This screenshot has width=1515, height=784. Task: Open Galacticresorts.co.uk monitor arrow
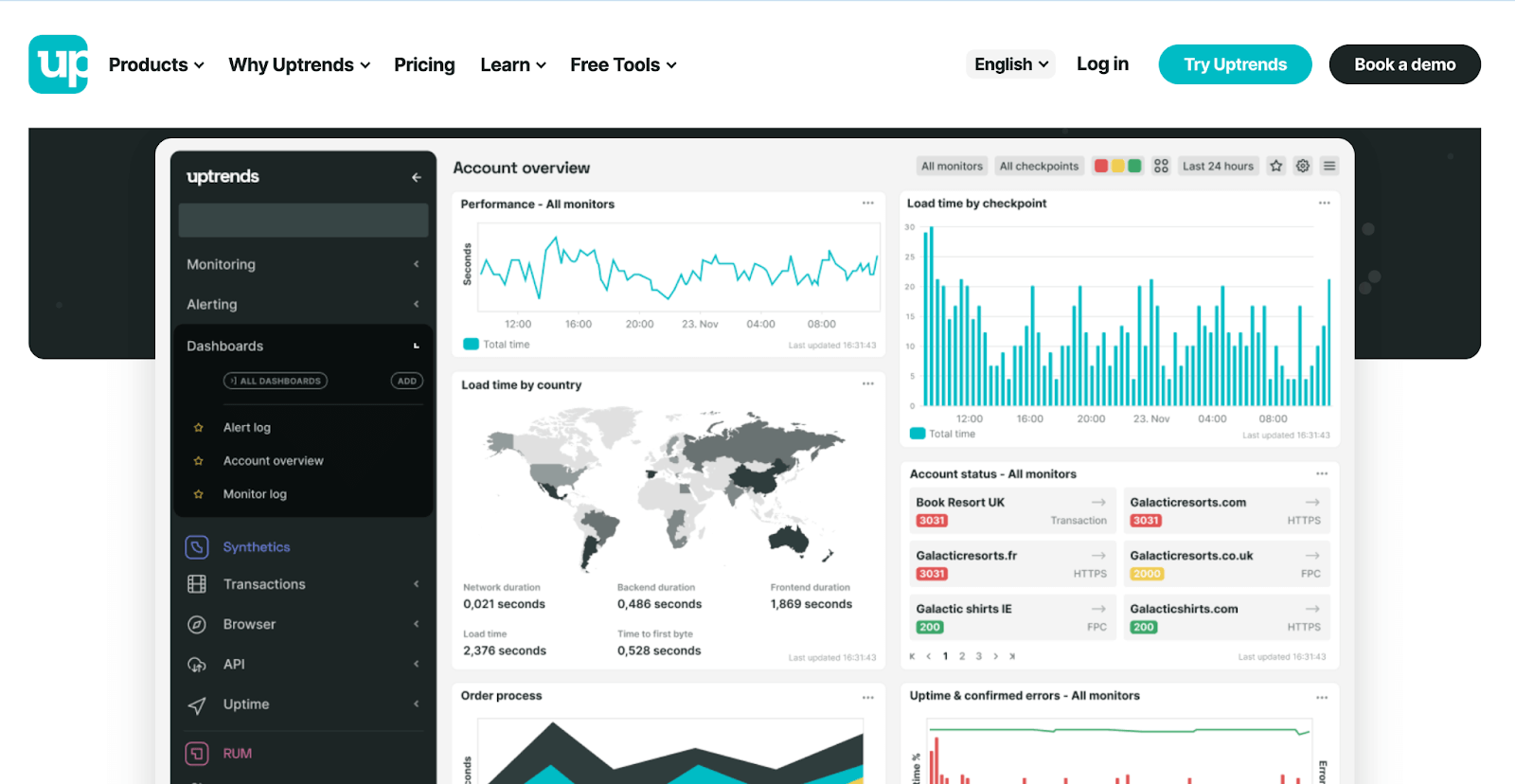(x=1312, y=555)
